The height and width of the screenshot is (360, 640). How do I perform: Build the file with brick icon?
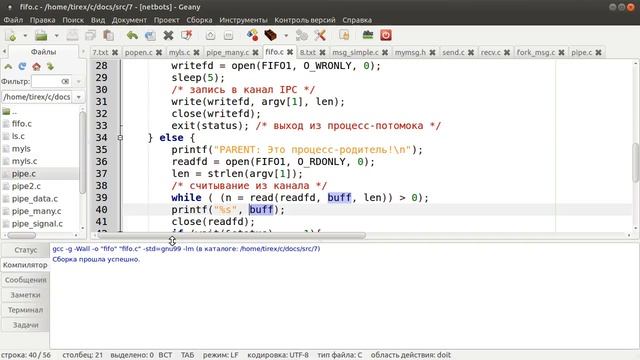pyautogui.click(x=271, y=36)
